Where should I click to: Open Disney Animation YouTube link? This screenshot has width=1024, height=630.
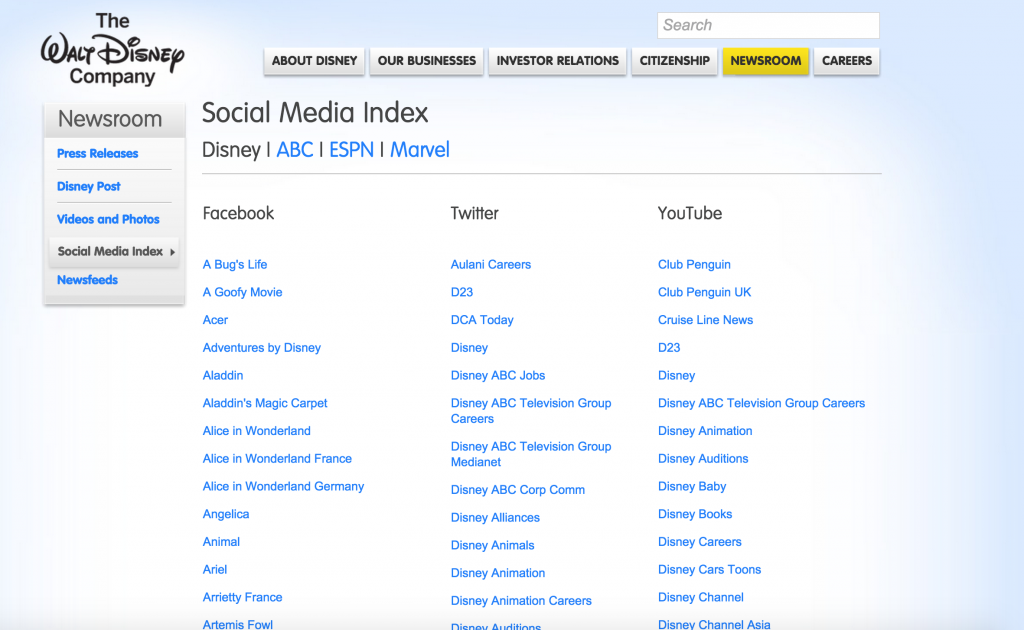click(705, 431)
